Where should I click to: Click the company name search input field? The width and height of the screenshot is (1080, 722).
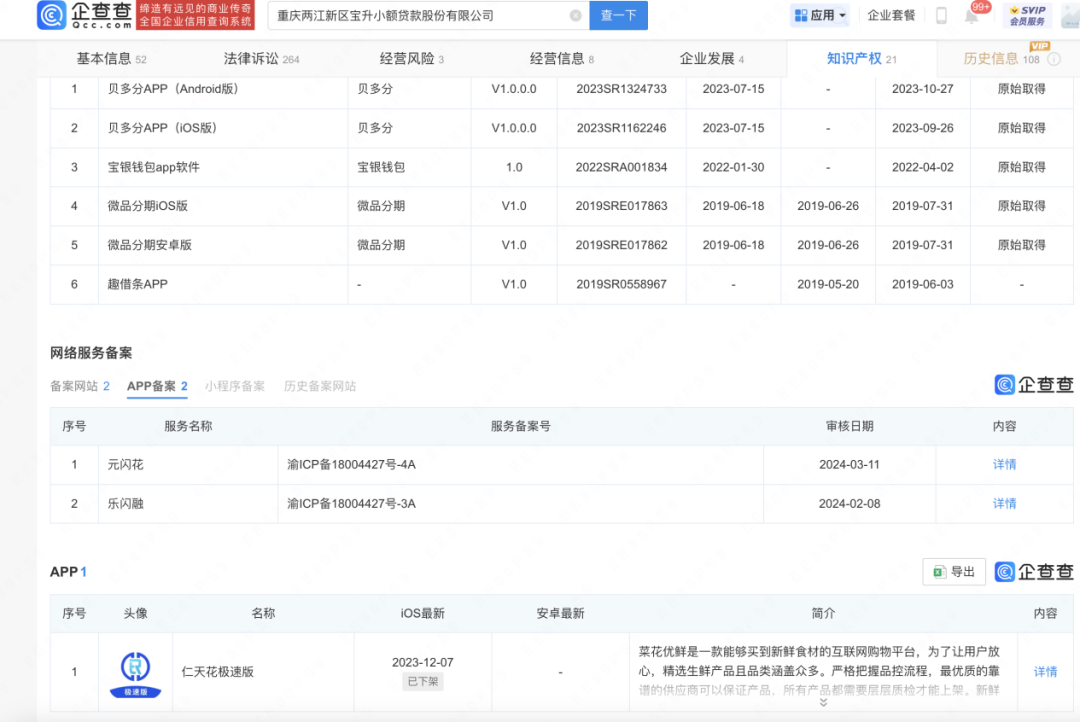(420, 16)
